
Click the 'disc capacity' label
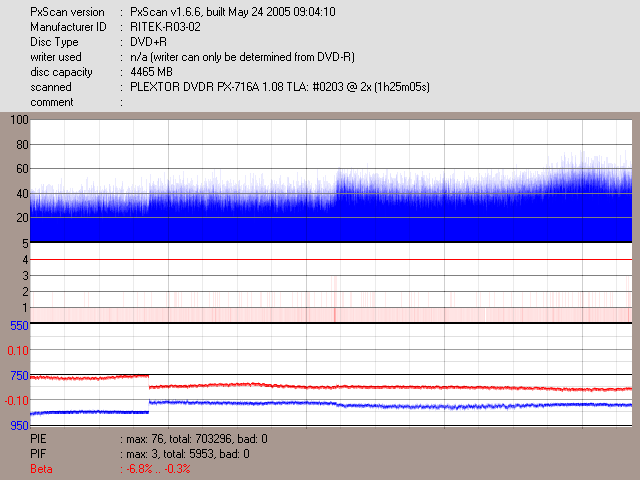61,72
